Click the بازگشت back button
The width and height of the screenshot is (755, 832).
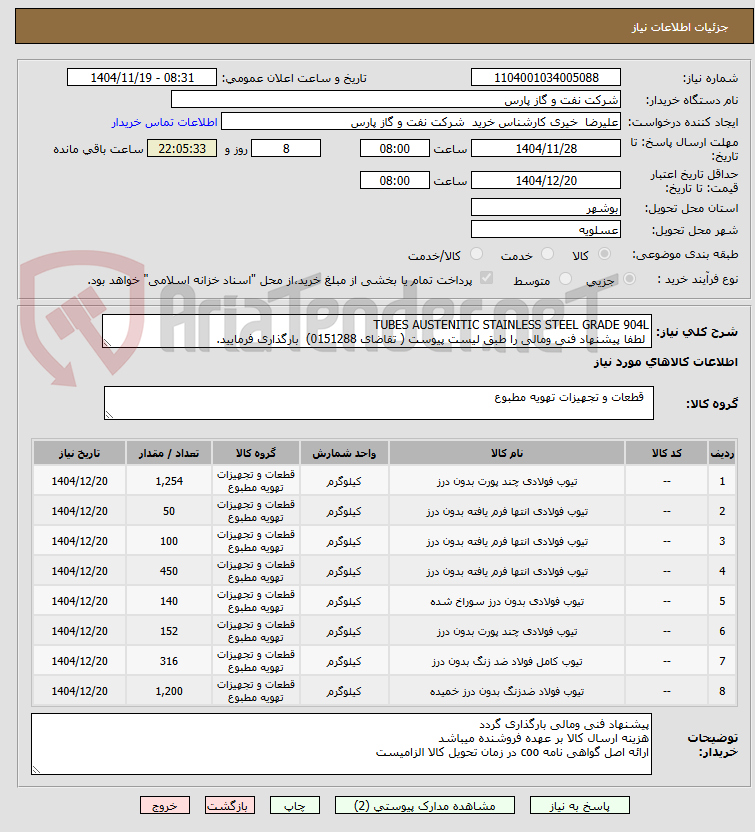pyautogui.click(x=230, y=805)
